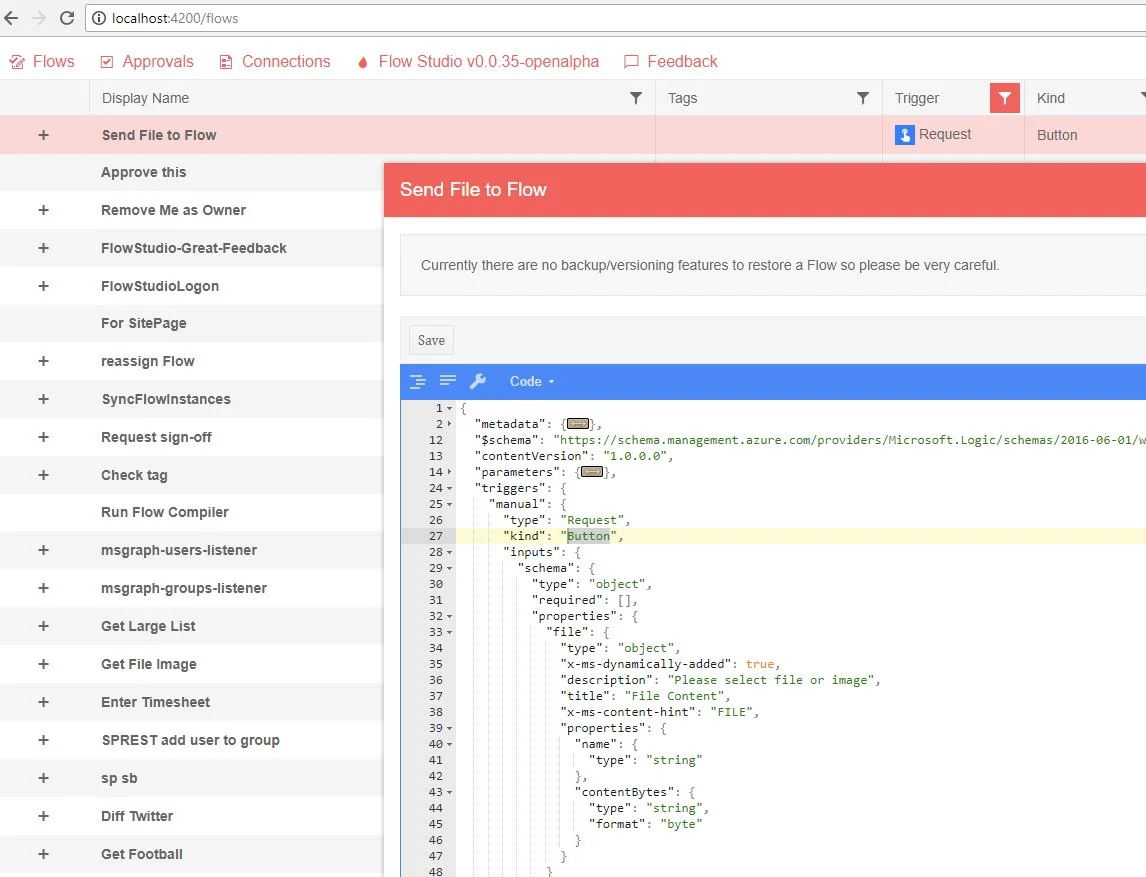
Task: Open the Feedback link
Action: click(x=670, y=61)
